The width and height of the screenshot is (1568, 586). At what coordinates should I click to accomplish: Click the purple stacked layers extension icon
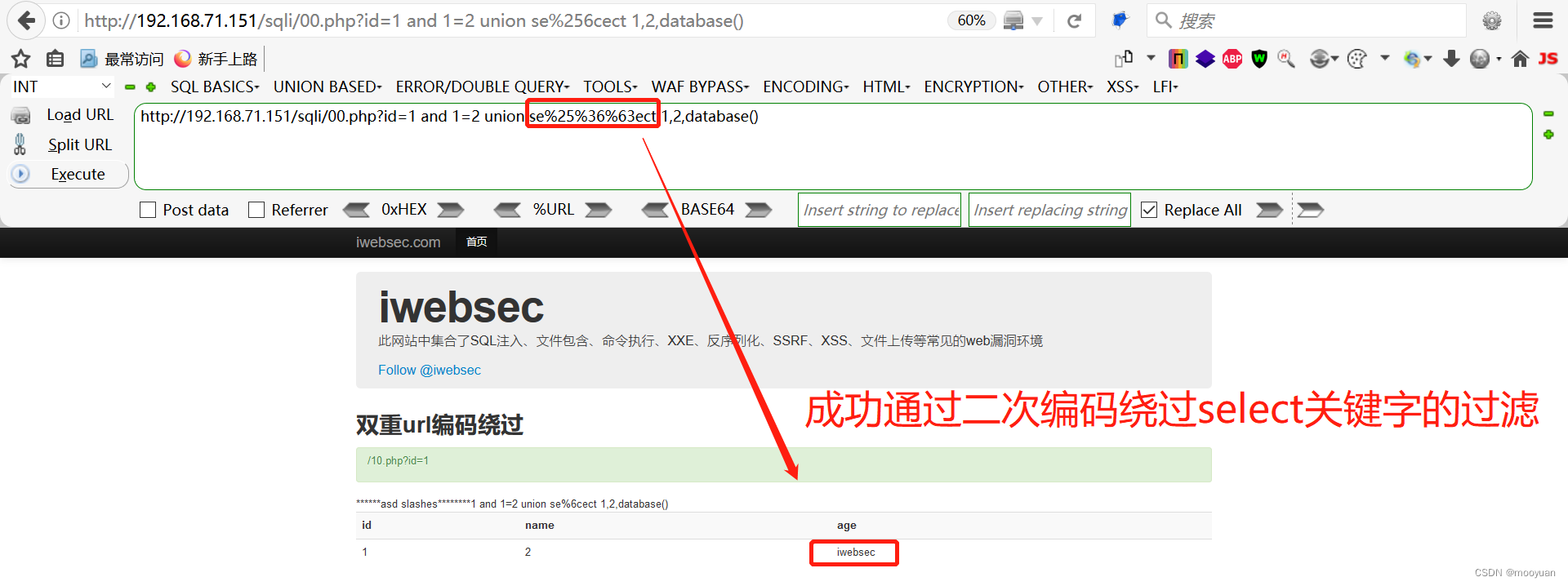(1205, 59)
